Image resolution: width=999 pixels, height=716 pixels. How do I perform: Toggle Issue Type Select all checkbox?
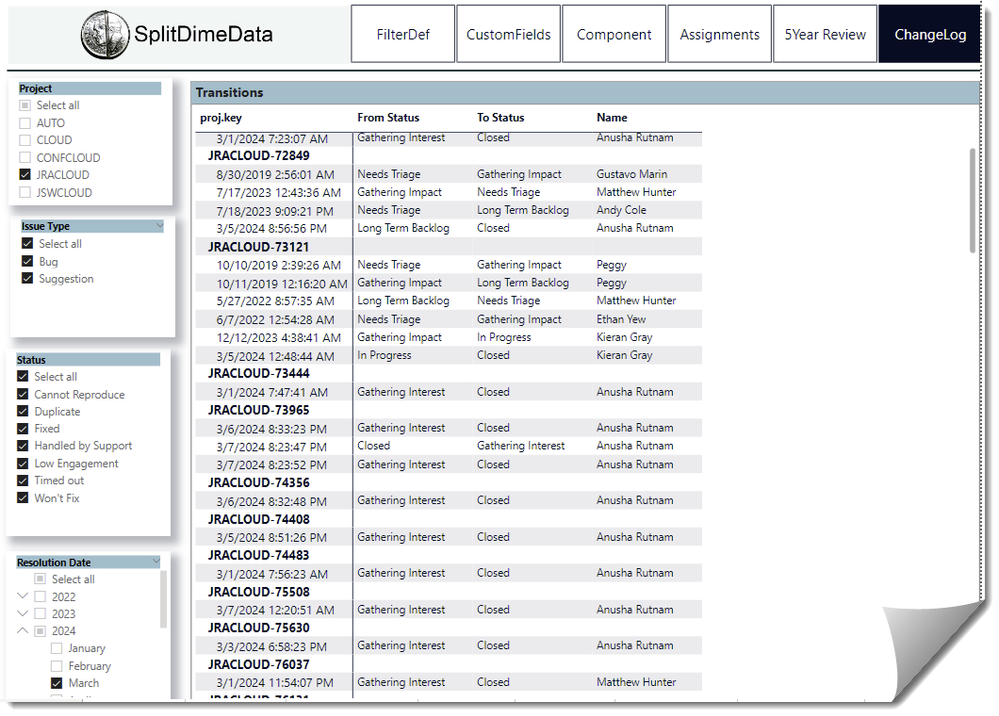[x=27, y=243]
